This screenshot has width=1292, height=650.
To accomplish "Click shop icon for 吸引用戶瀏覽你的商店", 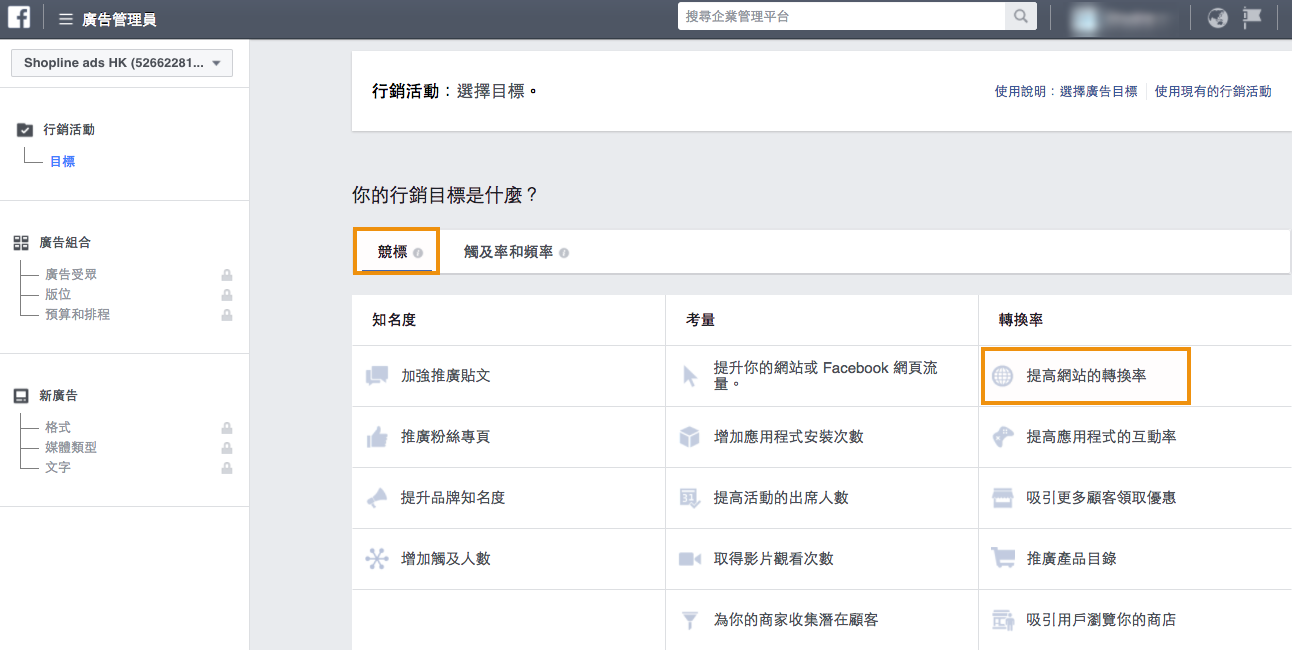I will click(x=1003, y=620).
